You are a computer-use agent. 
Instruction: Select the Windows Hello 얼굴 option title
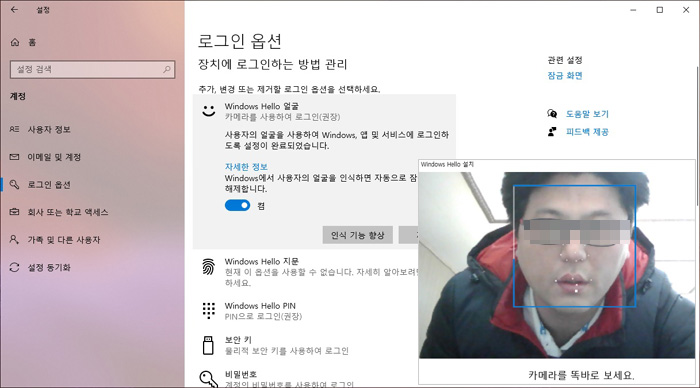(x=262, y=106)
